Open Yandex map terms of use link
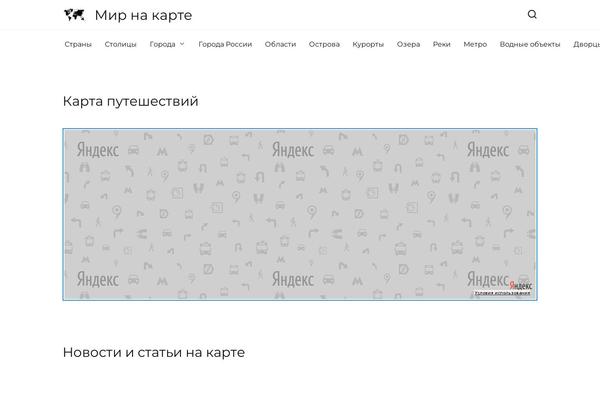Viewport: 600px width, 400px height. [503, 294]
